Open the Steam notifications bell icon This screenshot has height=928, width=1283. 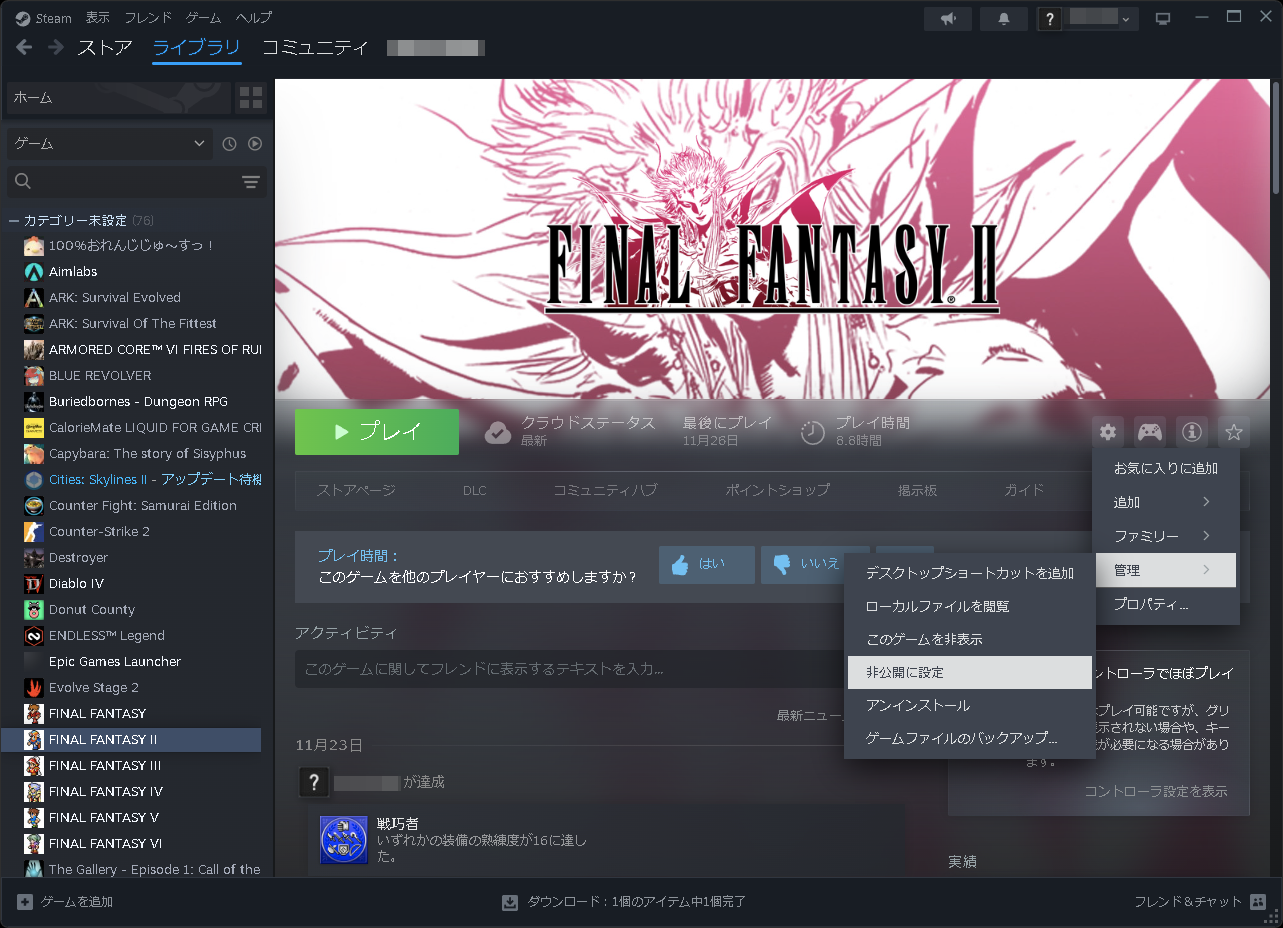click(x=1002, y=18)
